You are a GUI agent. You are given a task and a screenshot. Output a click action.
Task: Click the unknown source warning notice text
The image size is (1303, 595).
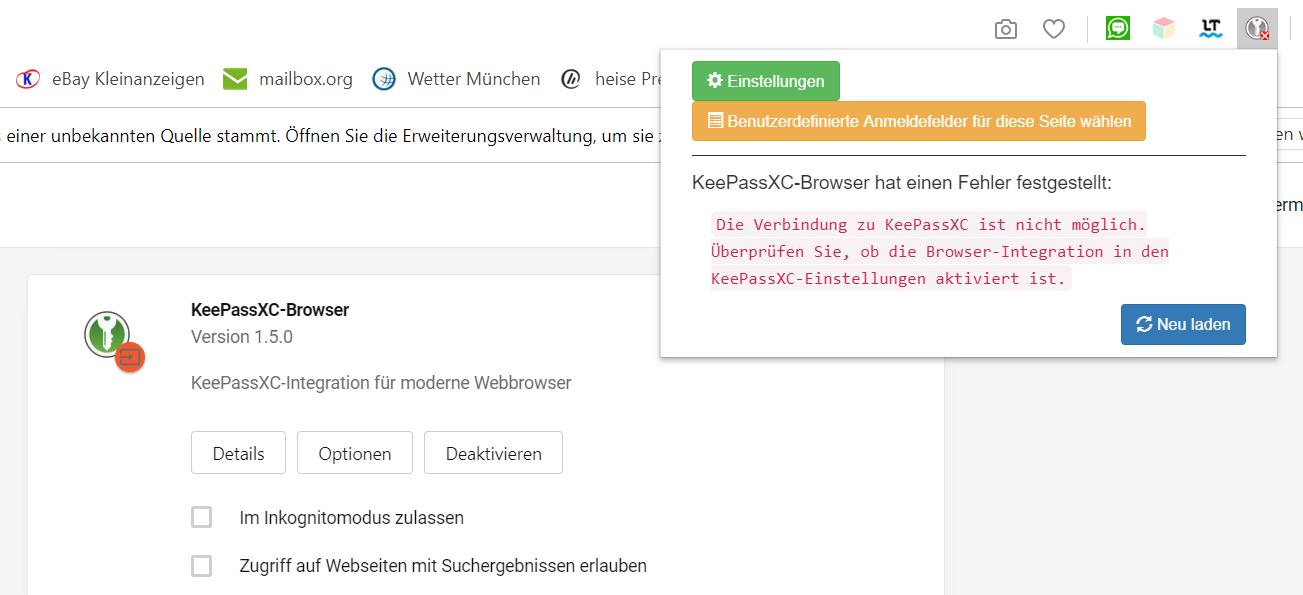[330, 135]
